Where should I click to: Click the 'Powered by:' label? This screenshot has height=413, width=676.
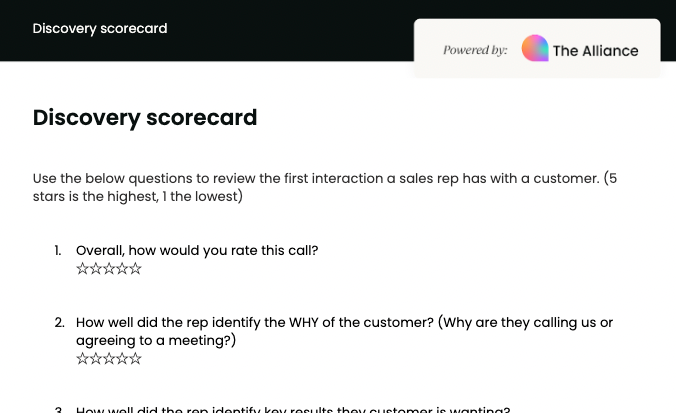pyautogui.click(x=475, y=50)
